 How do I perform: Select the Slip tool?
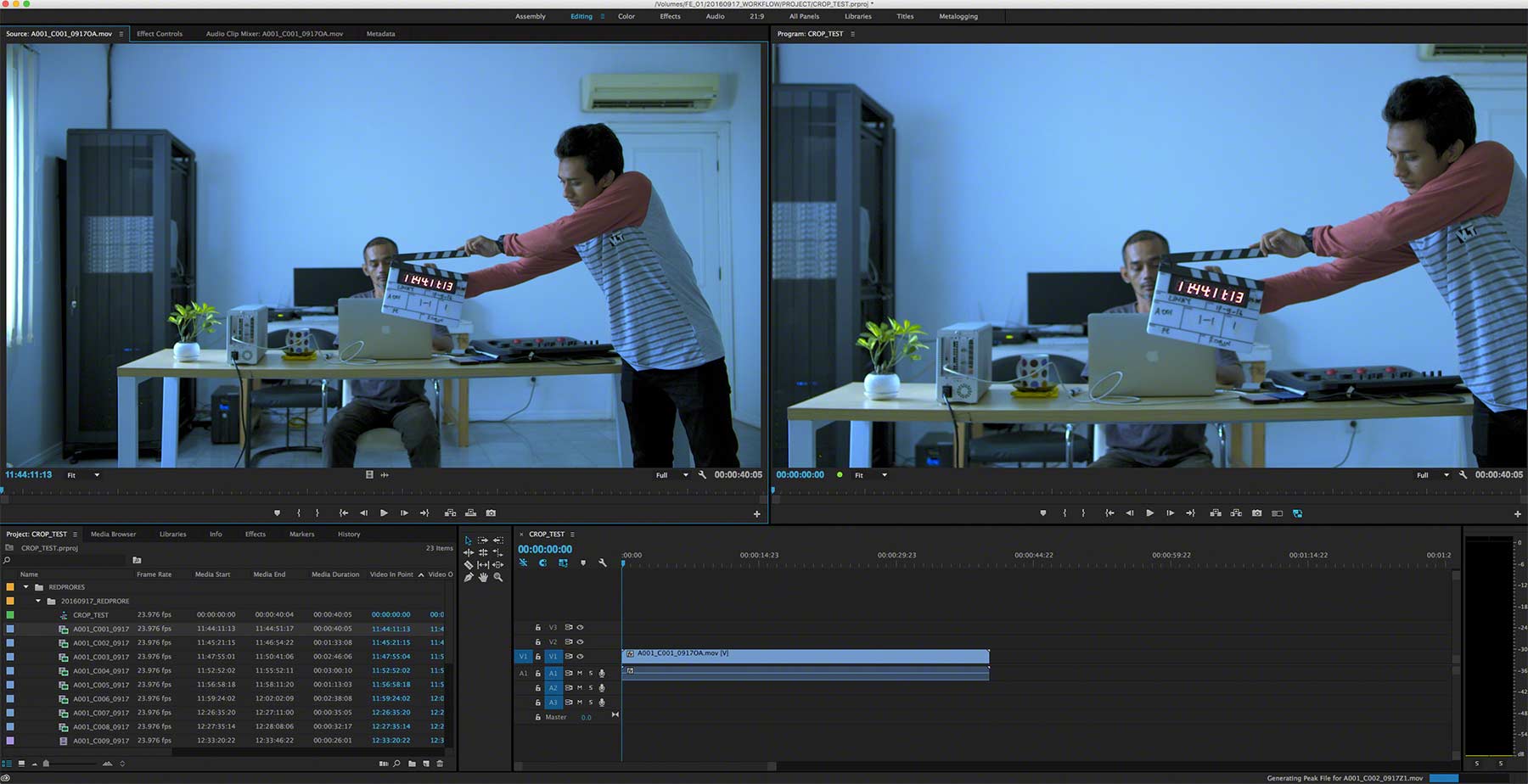483,564
